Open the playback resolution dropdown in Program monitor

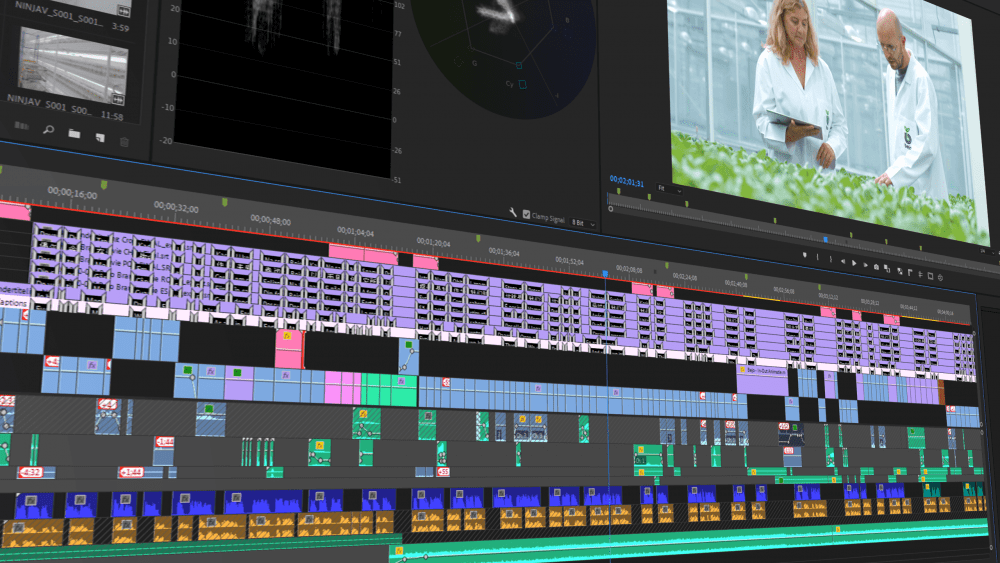(x=987, y=252)
